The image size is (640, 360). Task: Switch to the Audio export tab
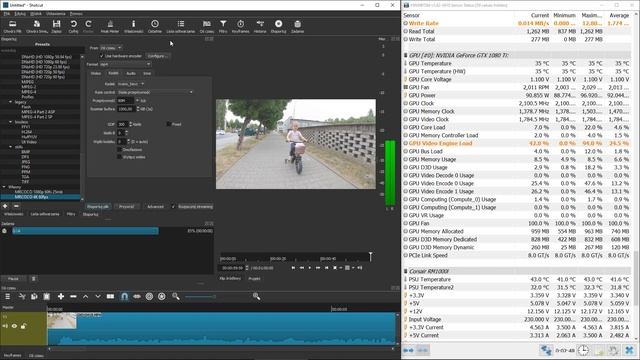[131, 73]
